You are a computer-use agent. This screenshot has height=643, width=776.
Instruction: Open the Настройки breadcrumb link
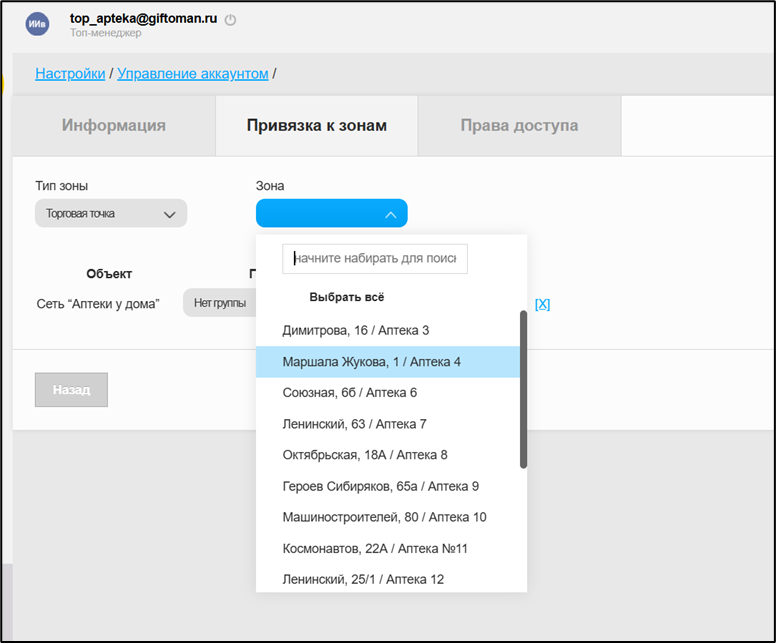tap(70, 74)
